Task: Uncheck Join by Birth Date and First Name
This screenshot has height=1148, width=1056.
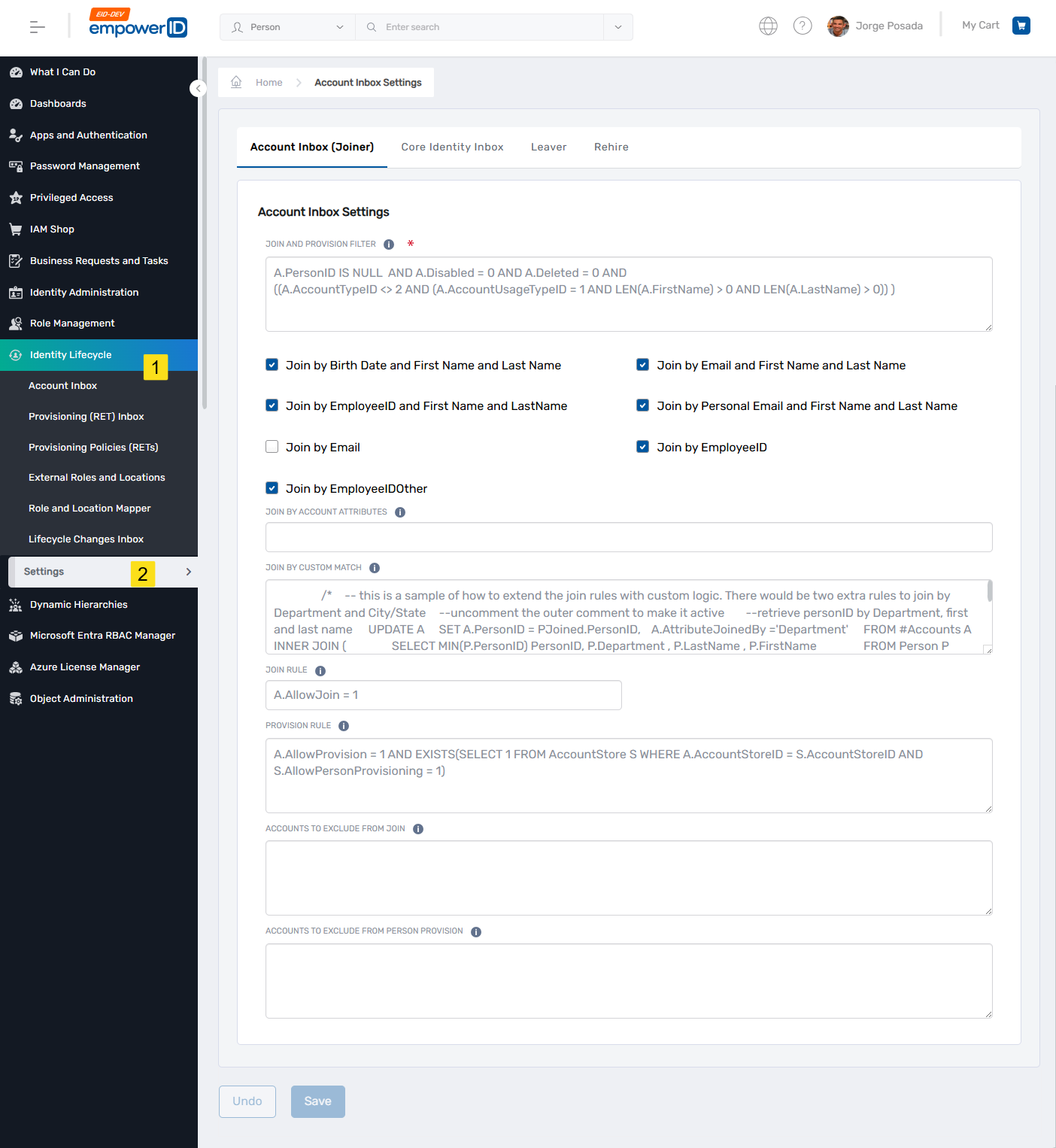Action: point(272,364)
